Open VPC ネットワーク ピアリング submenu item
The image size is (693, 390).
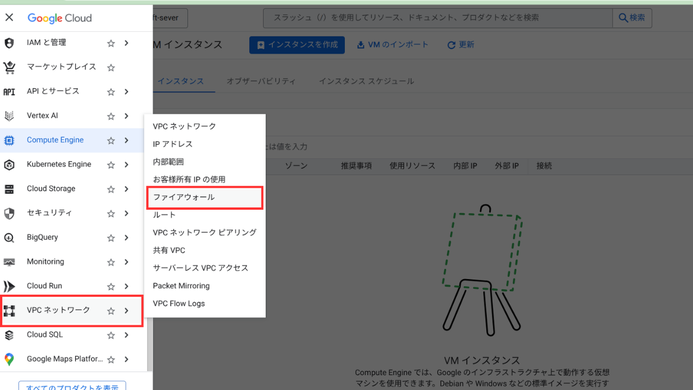click(205, 233)
